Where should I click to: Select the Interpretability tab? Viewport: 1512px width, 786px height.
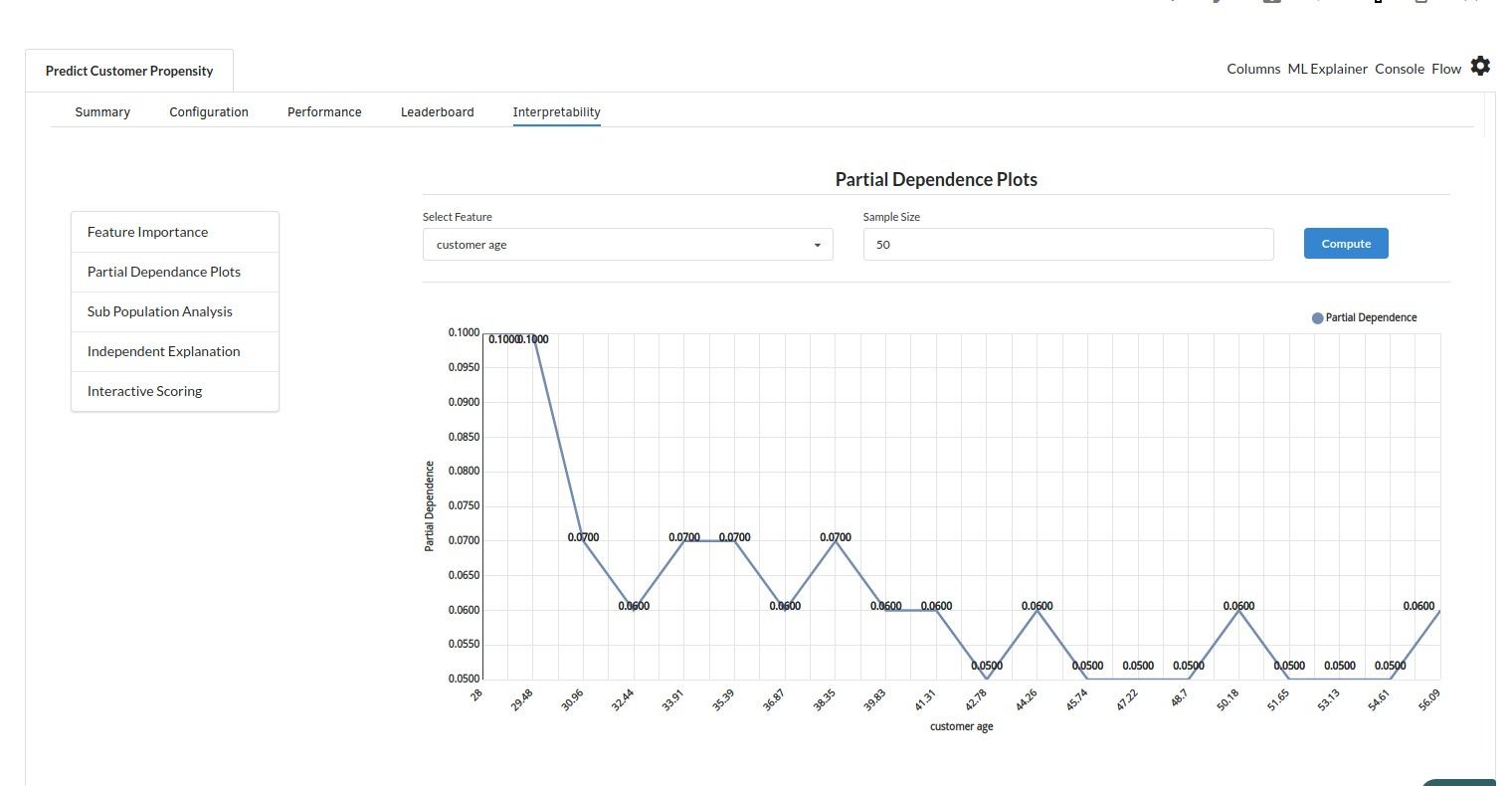click(x=557, y=112)
